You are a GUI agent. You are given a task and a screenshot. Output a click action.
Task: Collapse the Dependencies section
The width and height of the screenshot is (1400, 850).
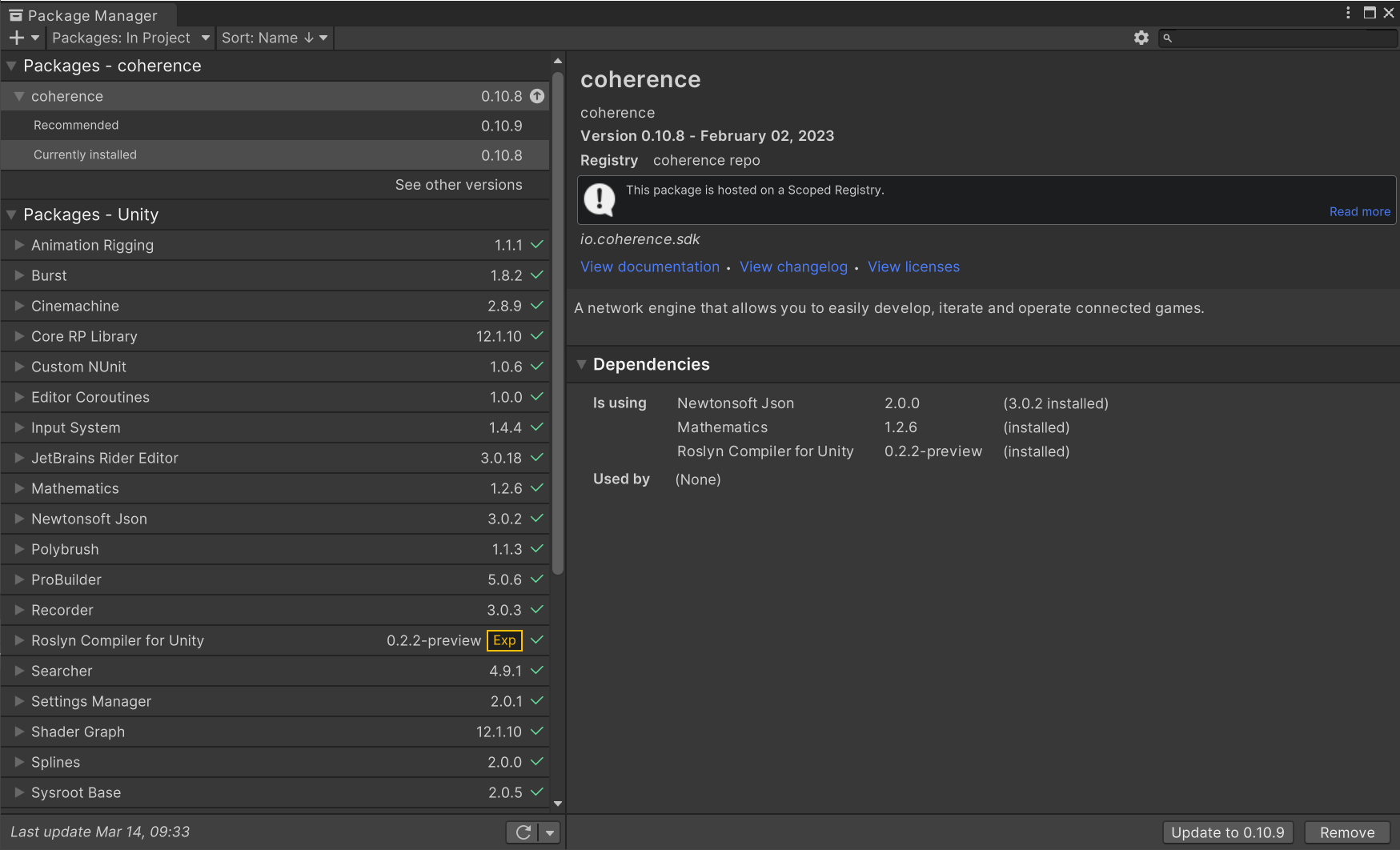click(x=582, y=364)
